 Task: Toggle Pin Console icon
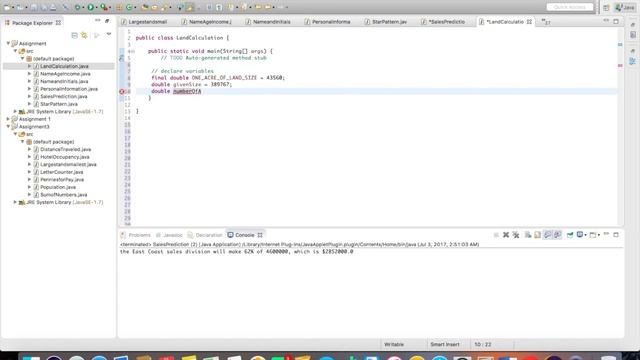point(570,235)
